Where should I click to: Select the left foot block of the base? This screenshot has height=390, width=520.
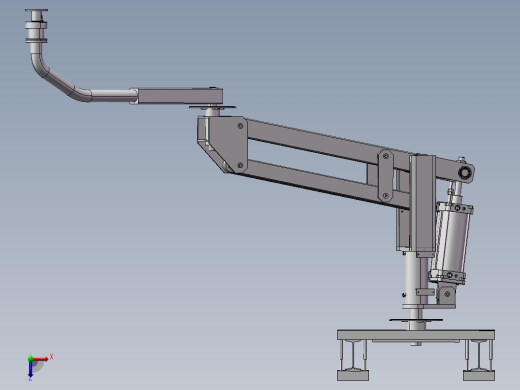pyautogui.click(x=353, y=376)
